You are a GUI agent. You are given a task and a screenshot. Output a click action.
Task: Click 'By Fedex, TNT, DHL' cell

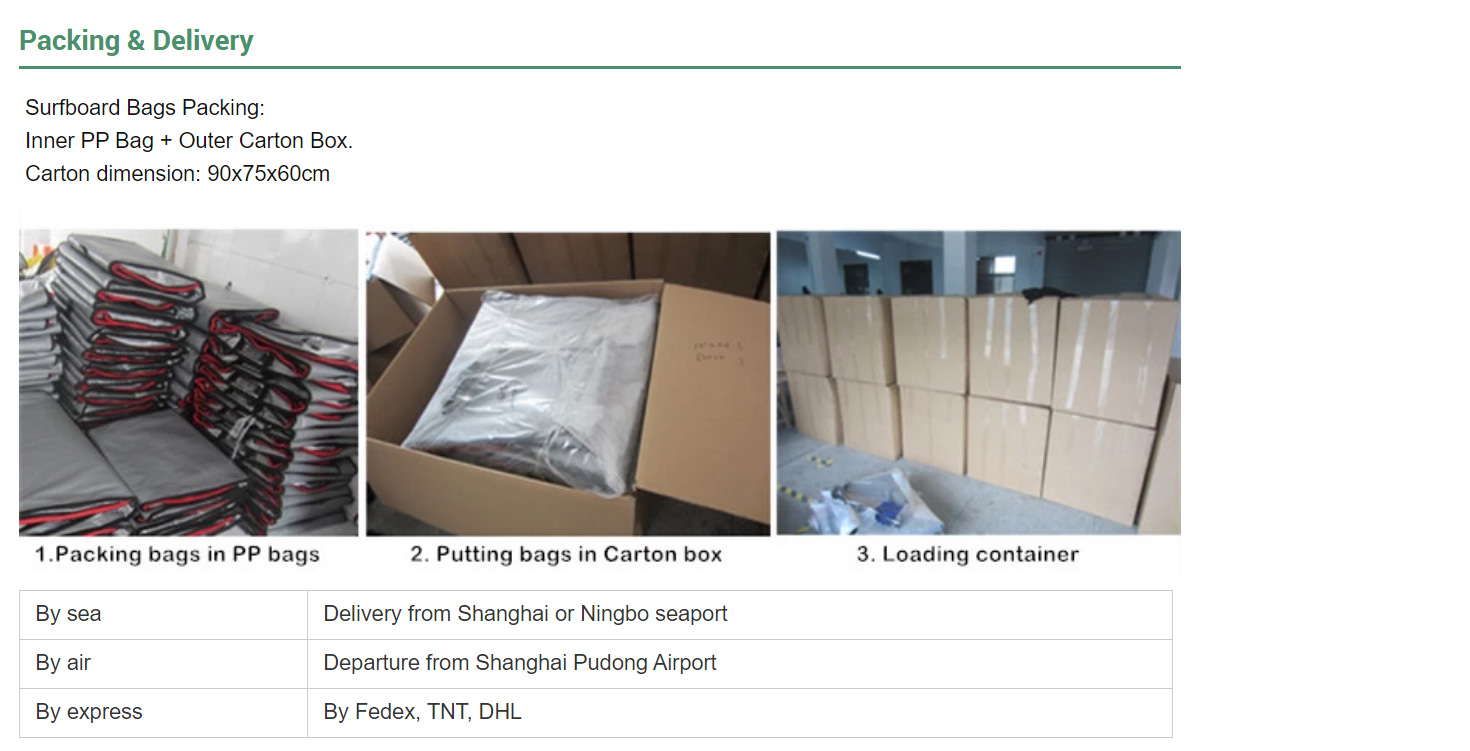(739, 713)
